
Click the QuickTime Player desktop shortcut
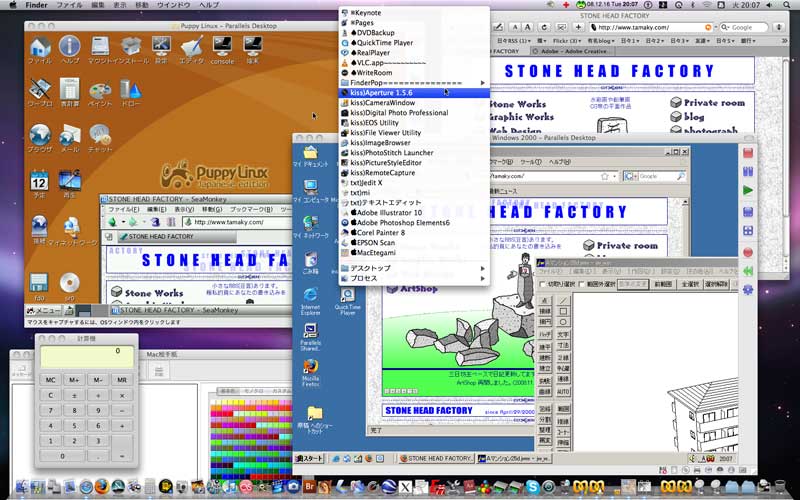click(x=347, y=295)
